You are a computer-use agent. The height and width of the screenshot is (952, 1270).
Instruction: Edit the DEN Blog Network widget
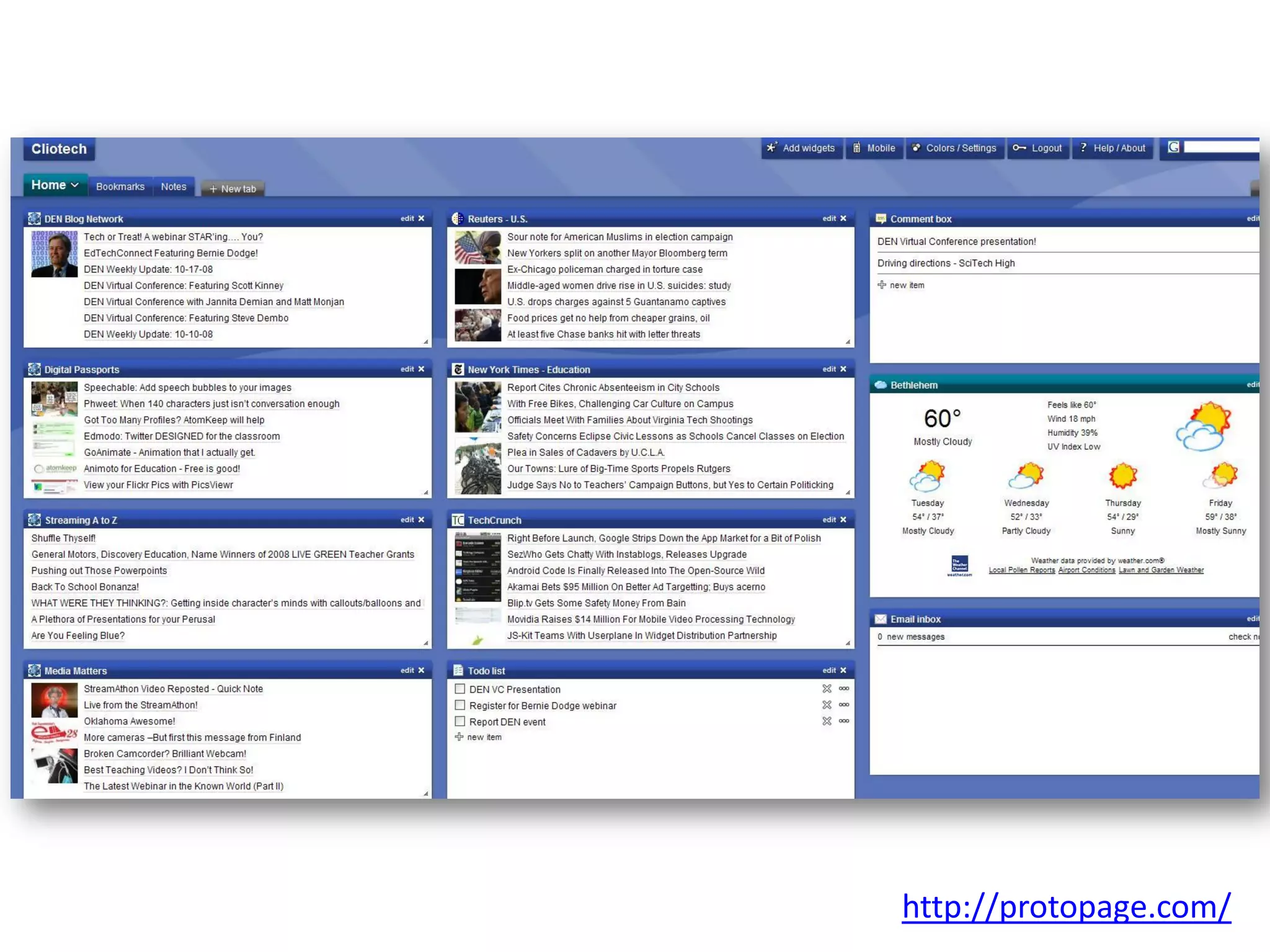coord(407,218)
